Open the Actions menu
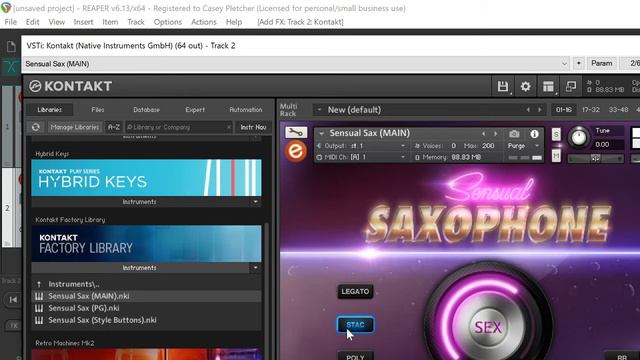 [204, 22]
